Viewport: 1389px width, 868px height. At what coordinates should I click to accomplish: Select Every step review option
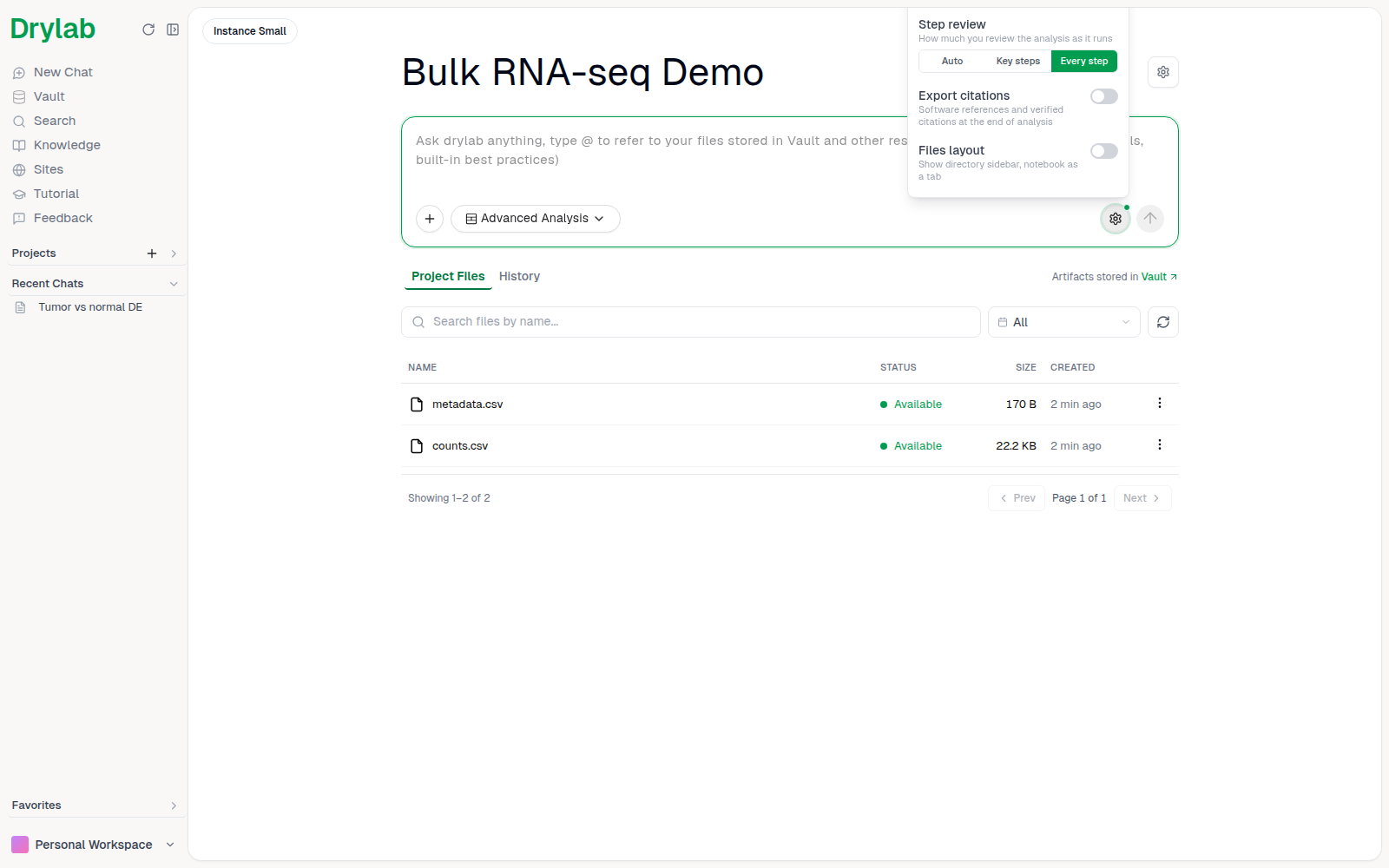[x=1084, y=62]
